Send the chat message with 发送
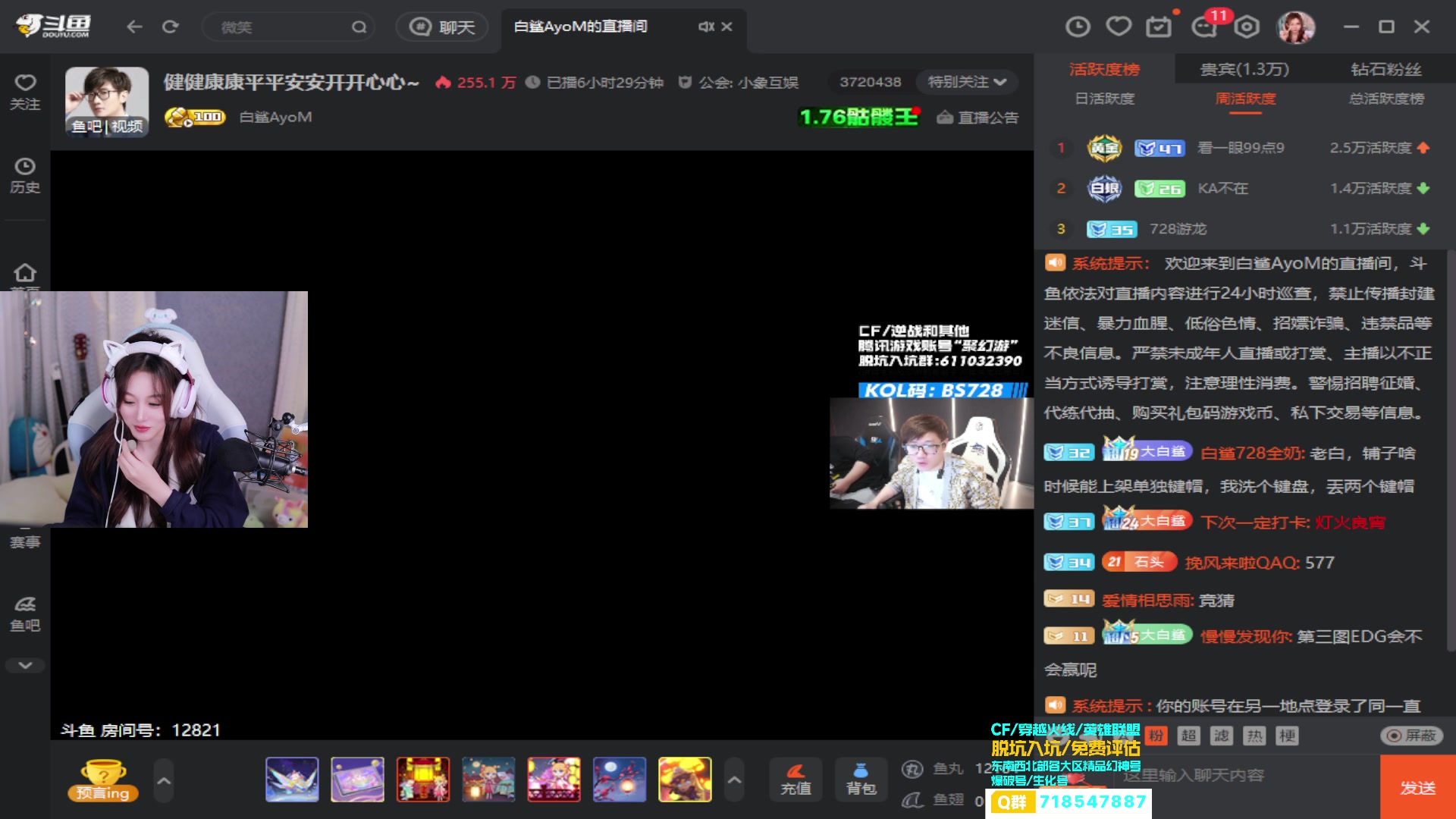1456x819 pixels. coord(1417,788)
